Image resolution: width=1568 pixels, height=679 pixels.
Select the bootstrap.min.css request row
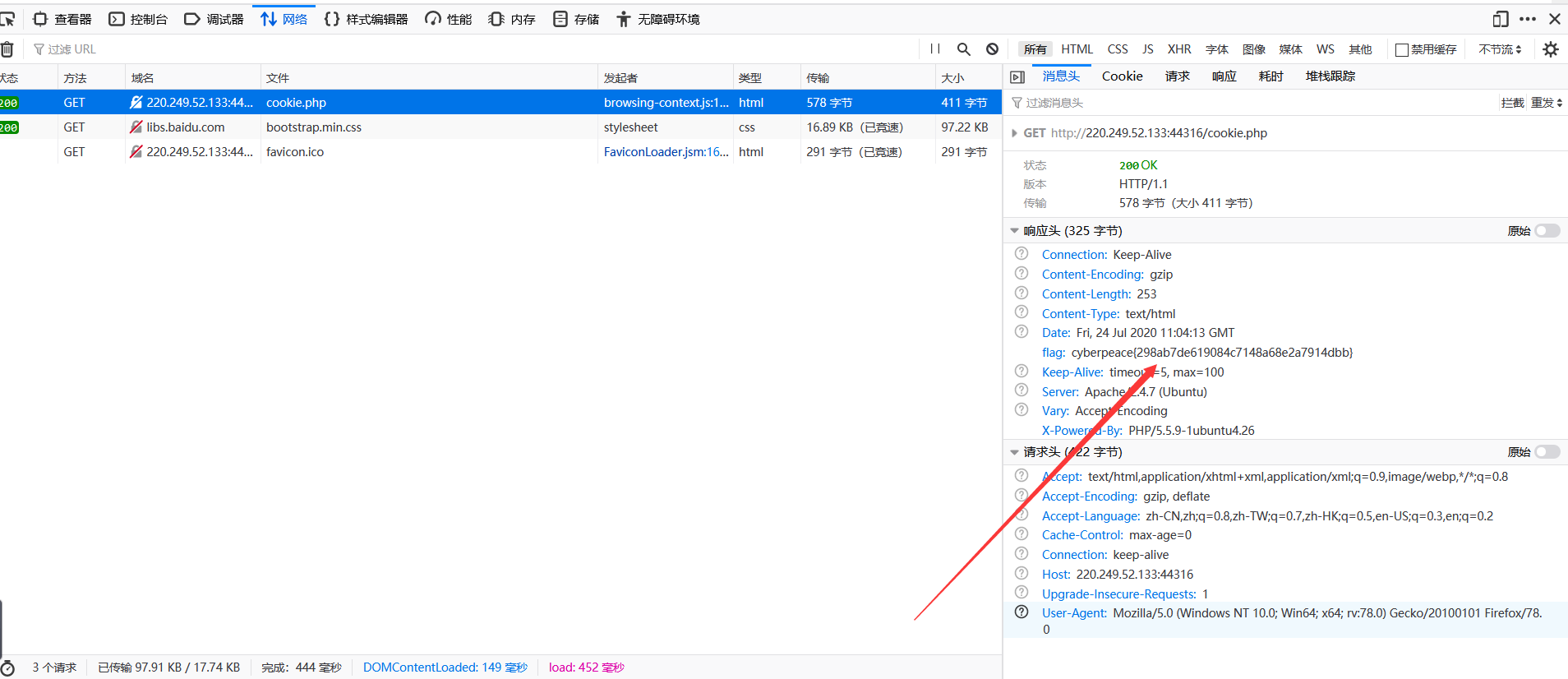[x=500, y=127]
